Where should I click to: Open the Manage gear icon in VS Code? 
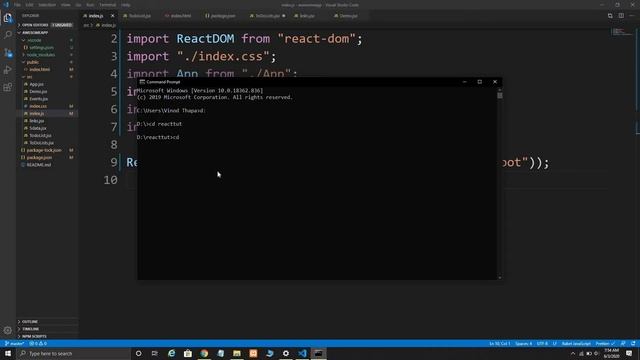pos(8,330)
